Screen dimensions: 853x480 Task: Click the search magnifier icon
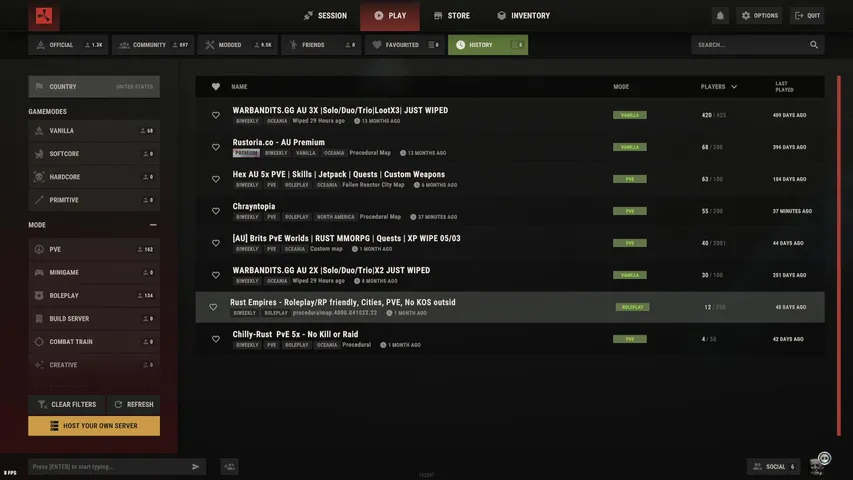click(x=814, y=45)
